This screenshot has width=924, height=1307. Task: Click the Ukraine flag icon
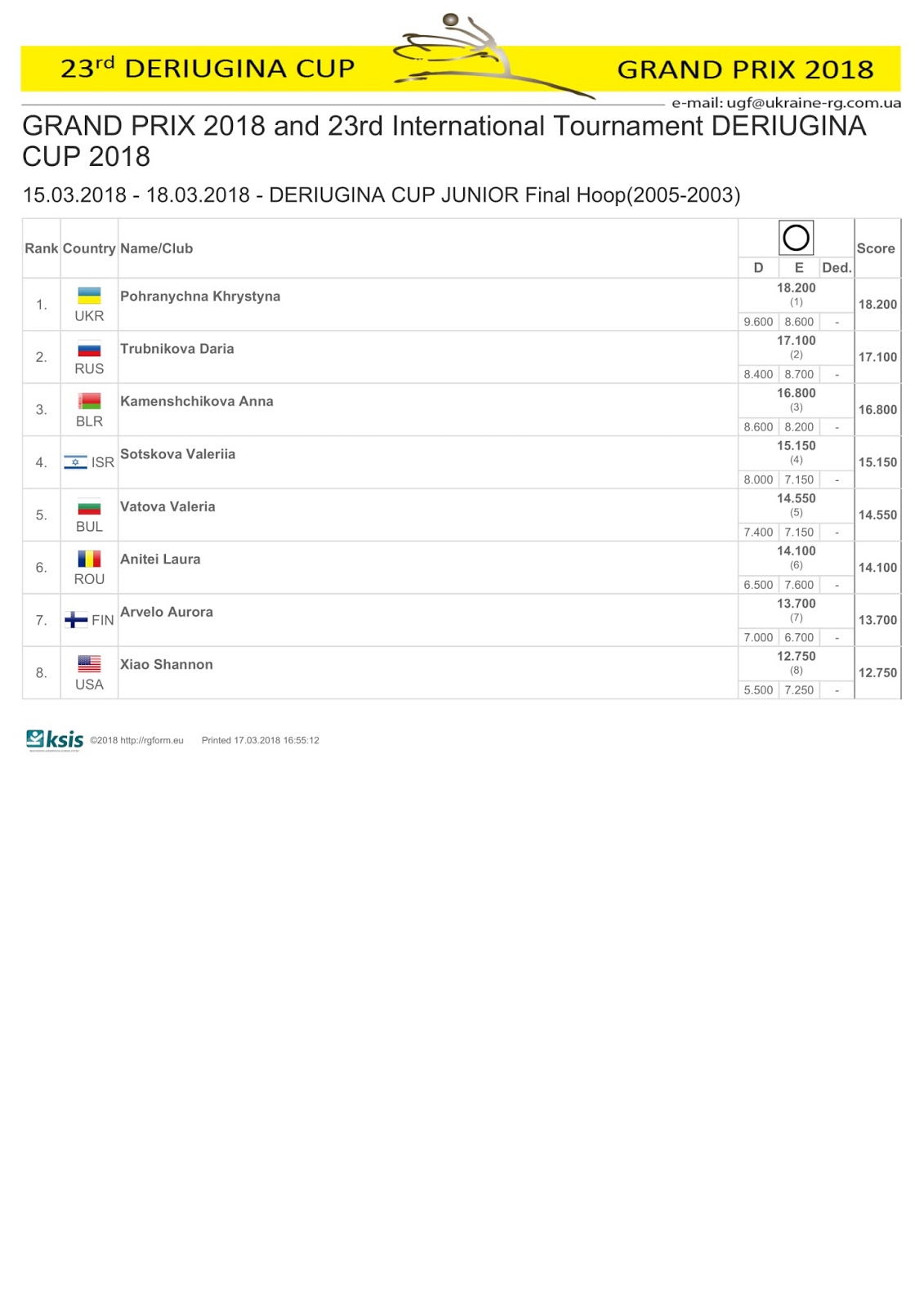(x=89, y=296)
